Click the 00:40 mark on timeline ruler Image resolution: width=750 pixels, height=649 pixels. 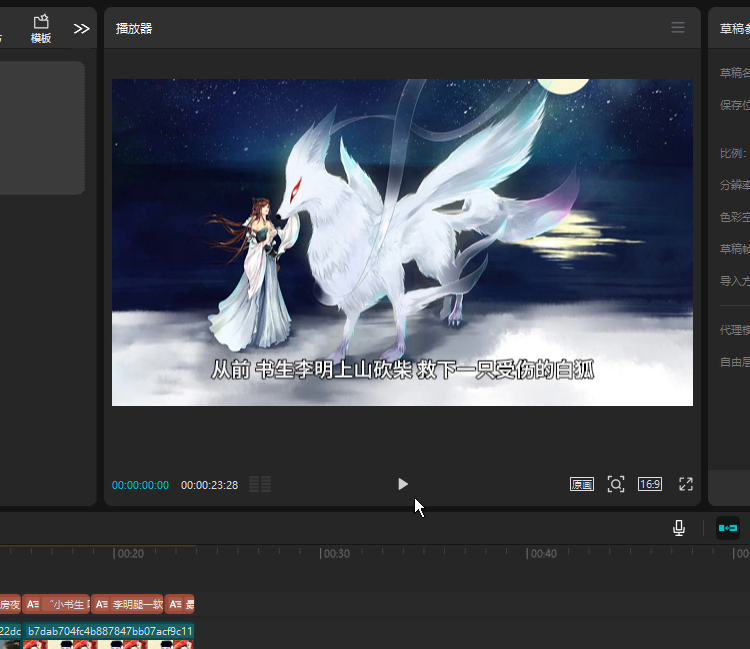pos(542,554)
